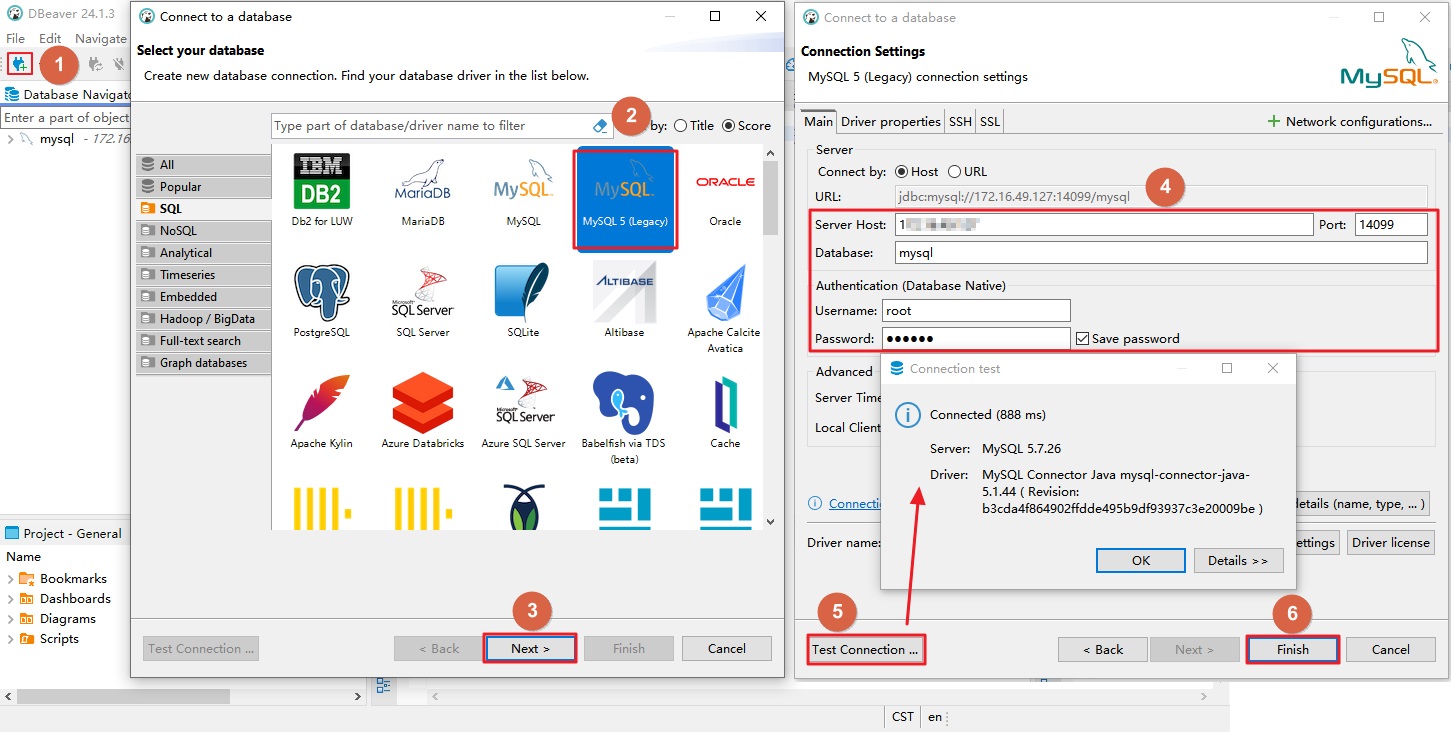Click Next in database selection dialog

(x=530, y=648)
